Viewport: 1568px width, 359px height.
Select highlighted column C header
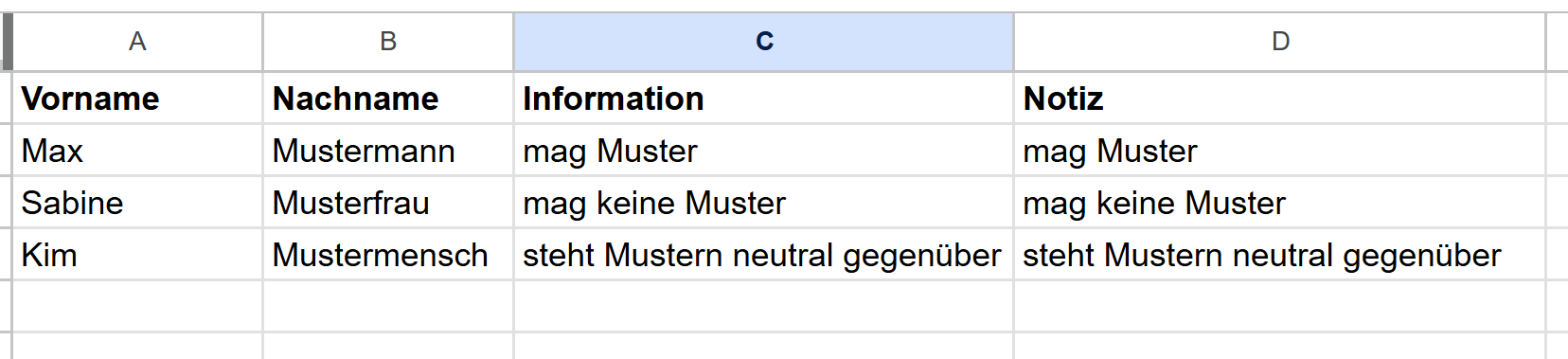coord(764,42)
